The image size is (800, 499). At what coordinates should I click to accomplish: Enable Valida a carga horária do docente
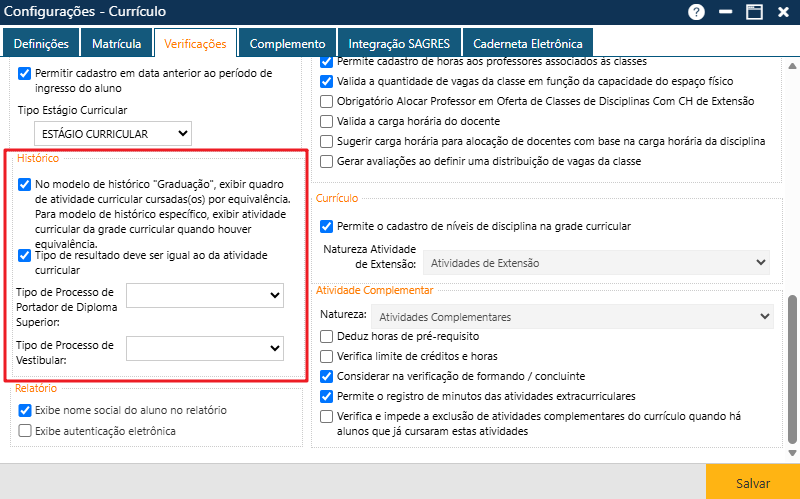(327, 121)
